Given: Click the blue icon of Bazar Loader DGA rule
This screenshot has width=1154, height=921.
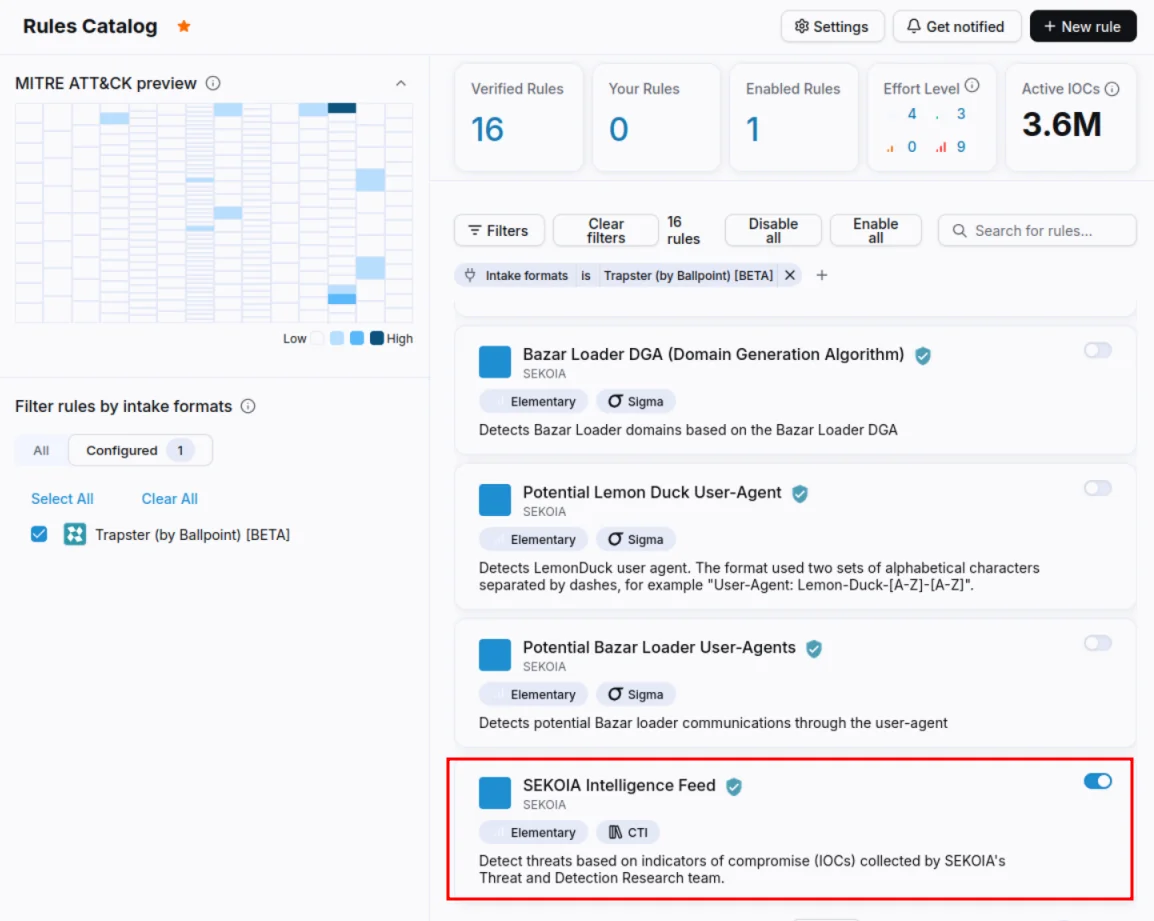Looking at the screenshot, I should [495, 361].
